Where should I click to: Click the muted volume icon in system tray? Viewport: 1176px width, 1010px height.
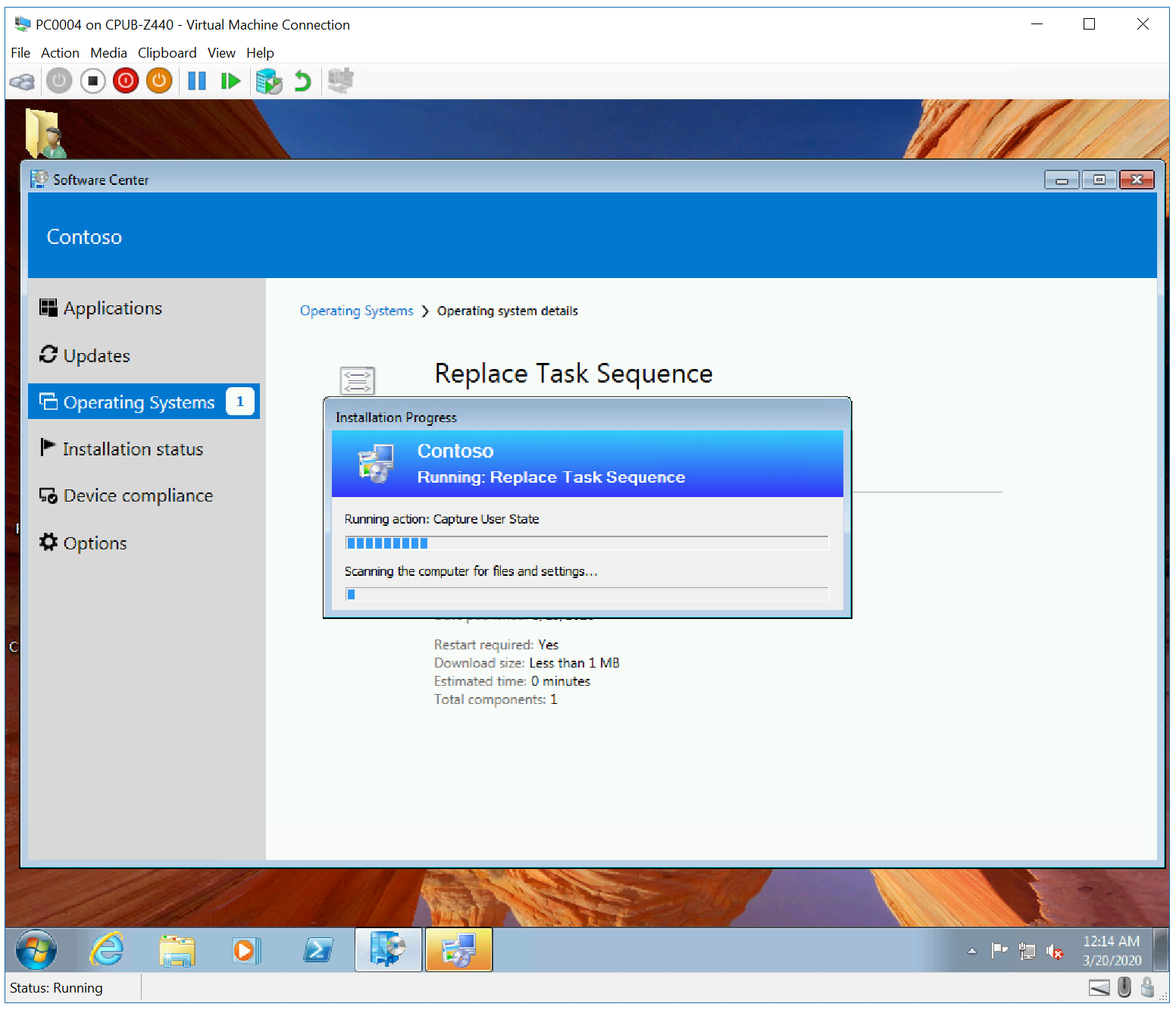1055,952
